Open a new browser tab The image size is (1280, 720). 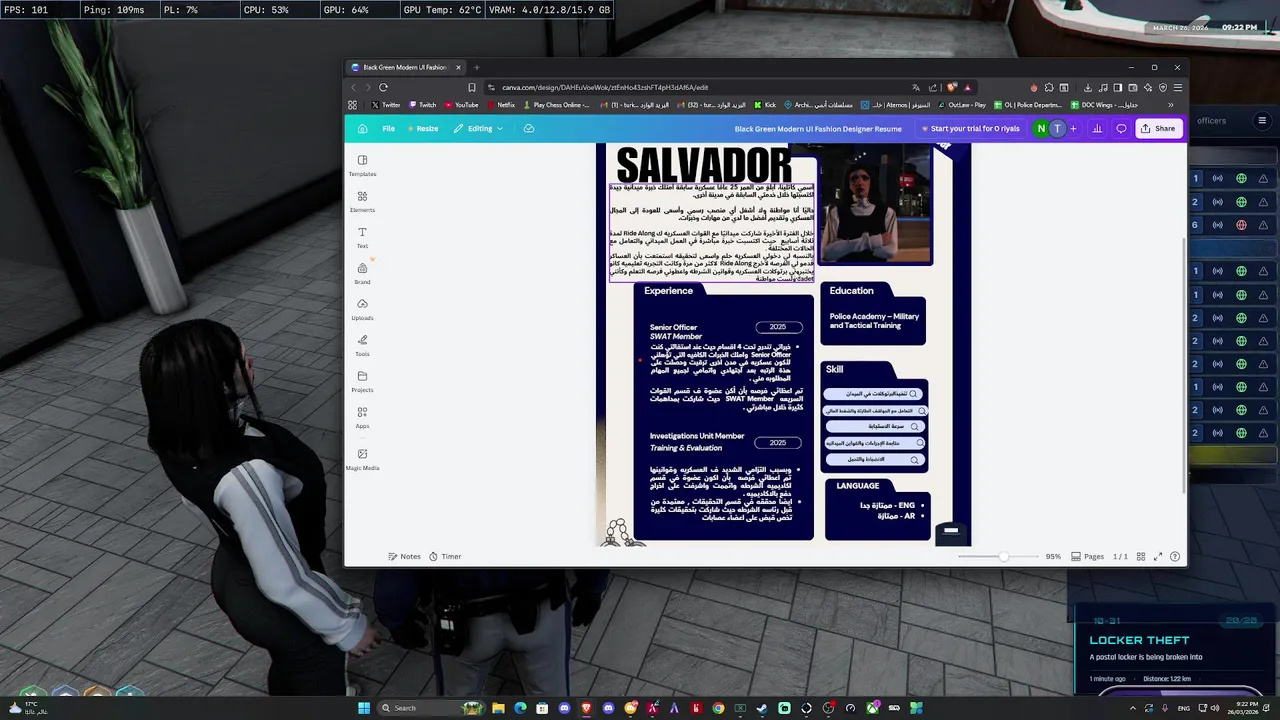point(476,67)
